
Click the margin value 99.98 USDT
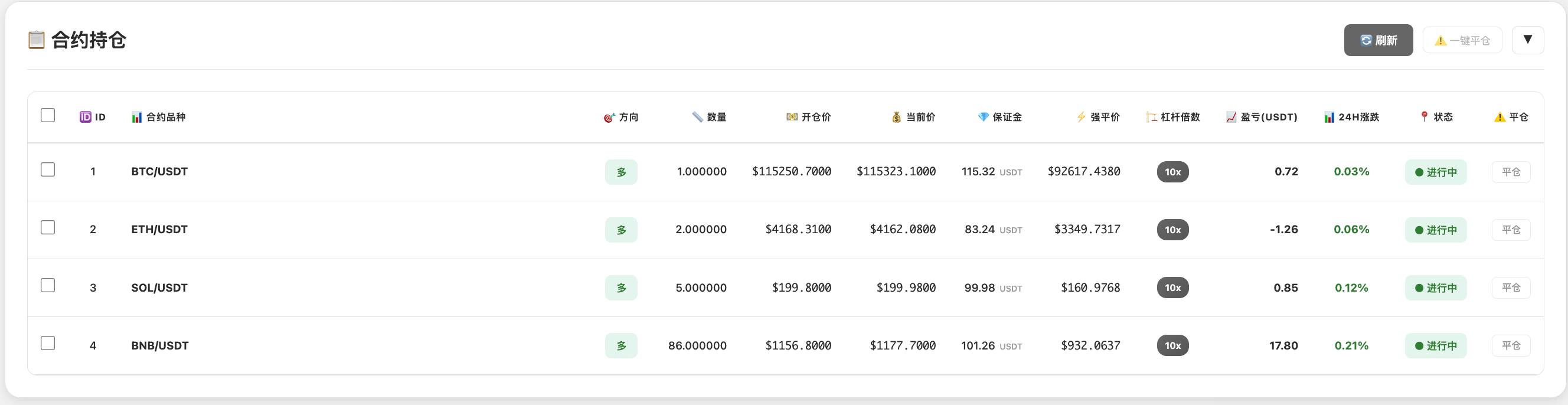pyautogui.click(x=994, y=288)
